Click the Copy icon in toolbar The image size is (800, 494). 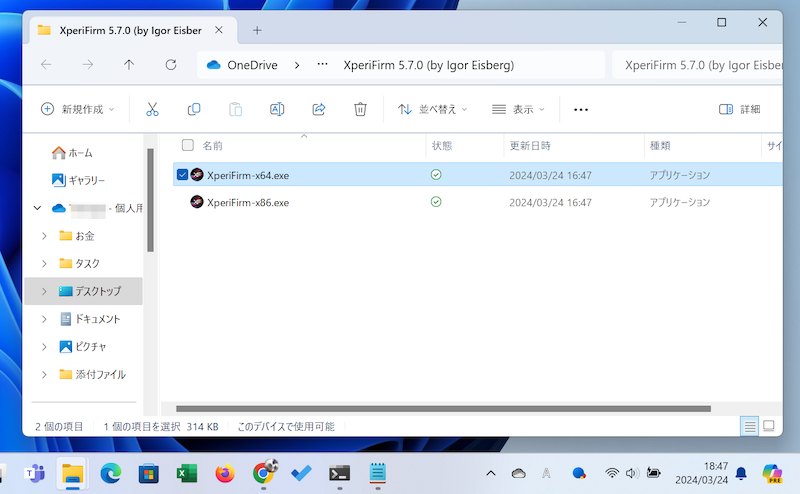(194, 109)
